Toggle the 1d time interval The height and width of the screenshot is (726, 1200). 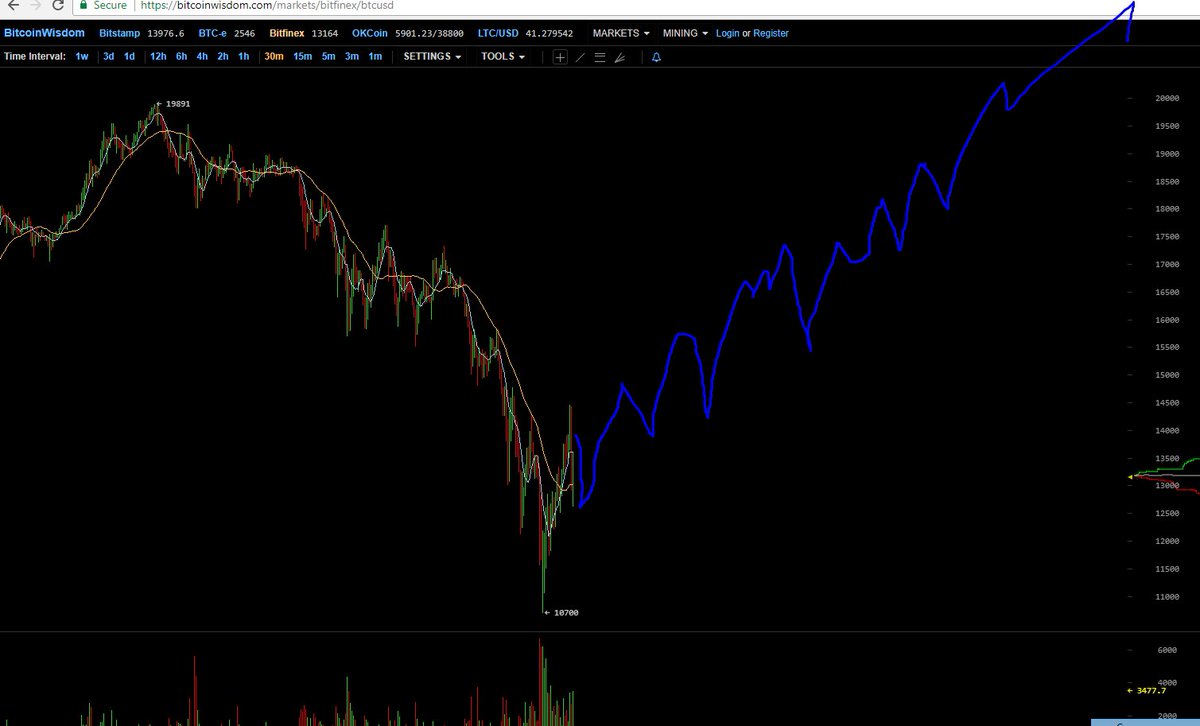coord(128,57)
